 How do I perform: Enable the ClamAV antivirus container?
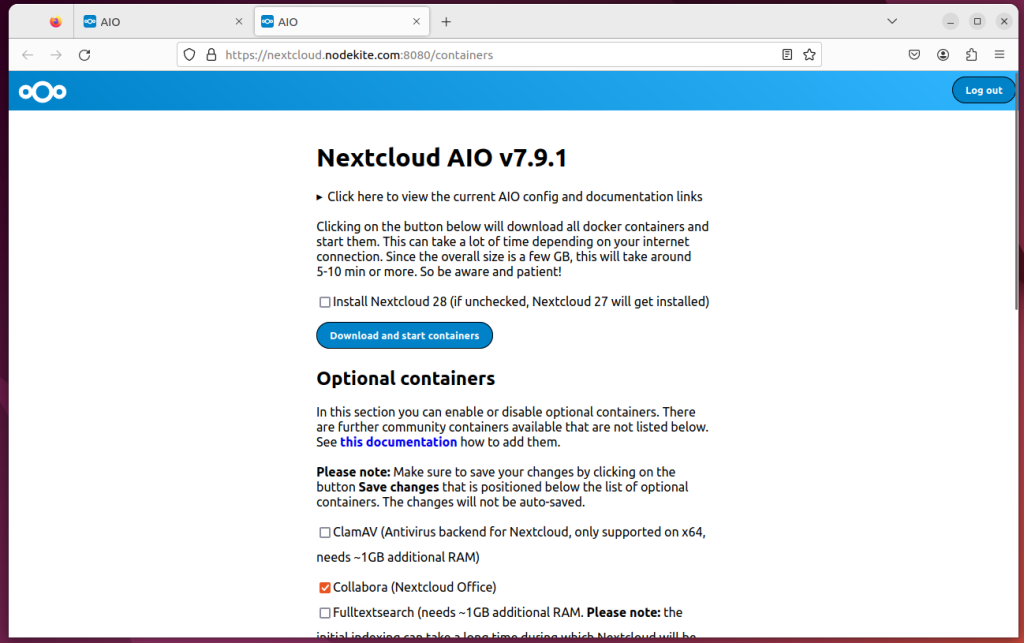[x=324, y=532]
